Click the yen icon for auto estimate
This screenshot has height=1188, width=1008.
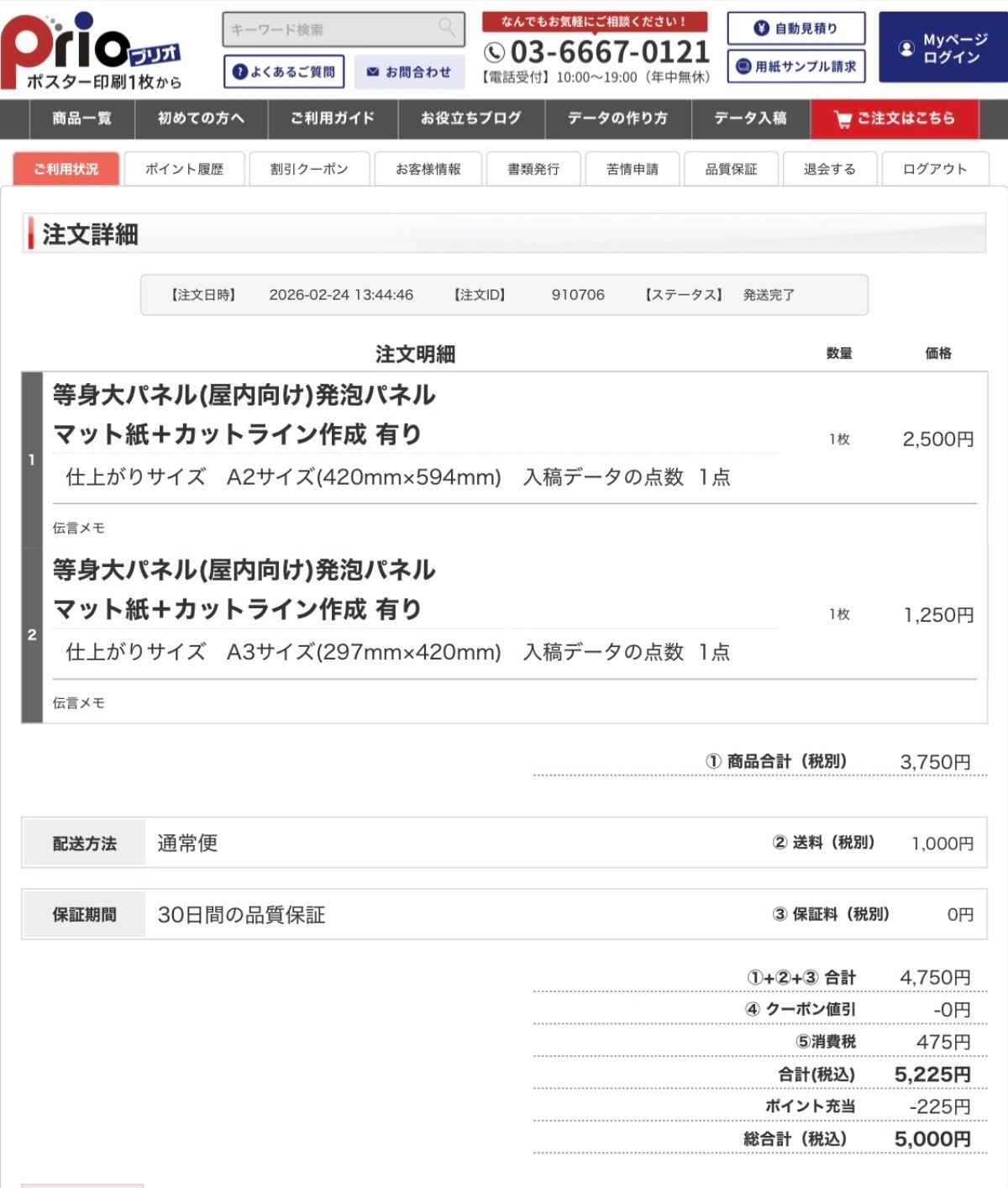761,29
